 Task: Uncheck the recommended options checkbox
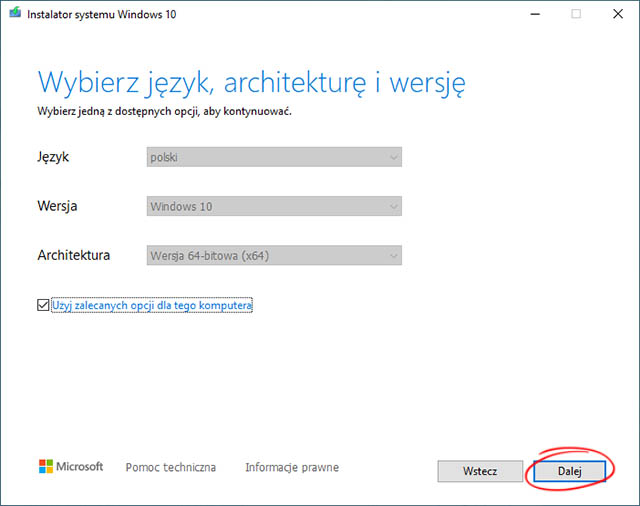point(43,305)
